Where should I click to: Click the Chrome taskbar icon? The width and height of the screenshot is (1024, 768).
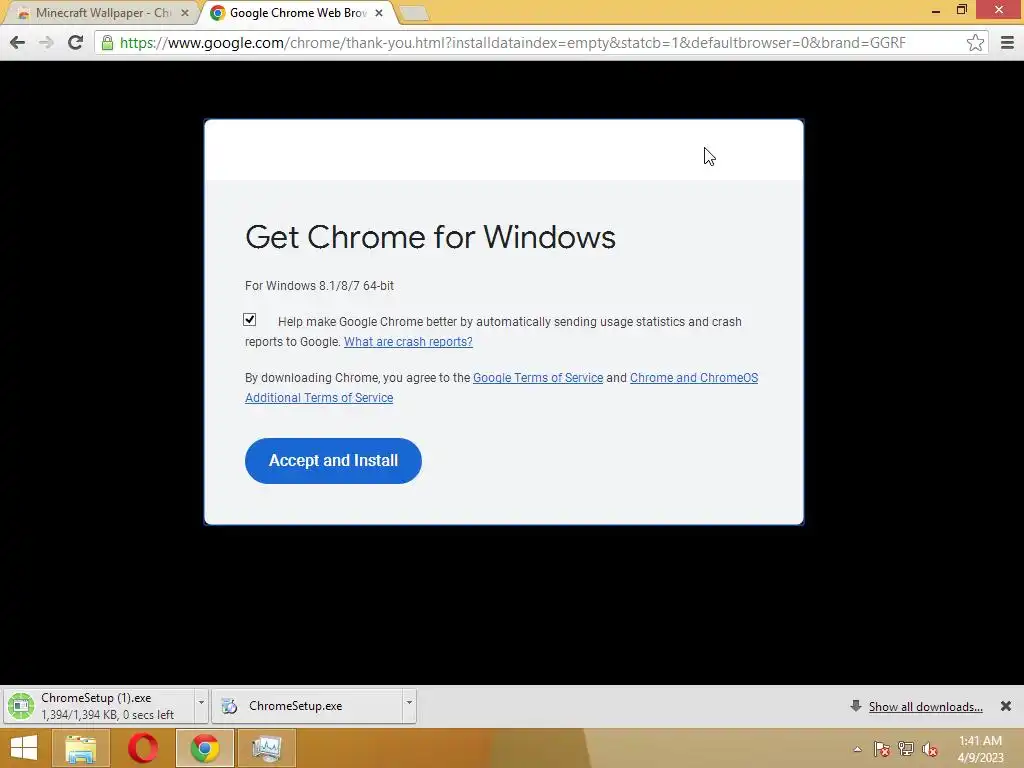click(205, 748)
